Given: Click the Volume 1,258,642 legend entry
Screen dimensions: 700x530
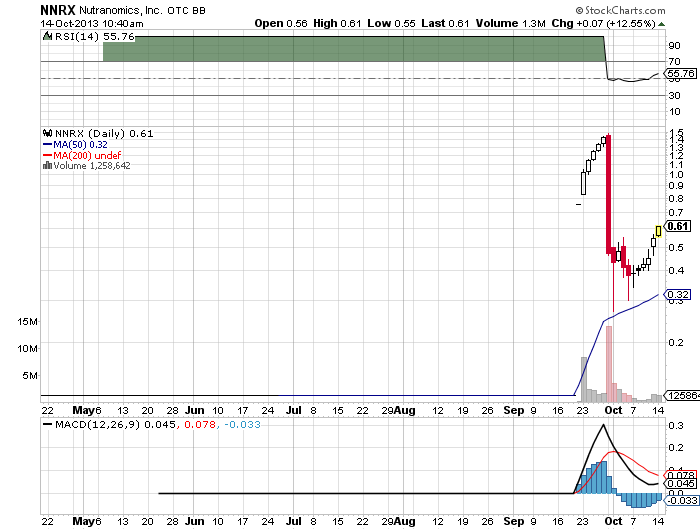Looking at the screenshot, I should [x=92, y=166].
